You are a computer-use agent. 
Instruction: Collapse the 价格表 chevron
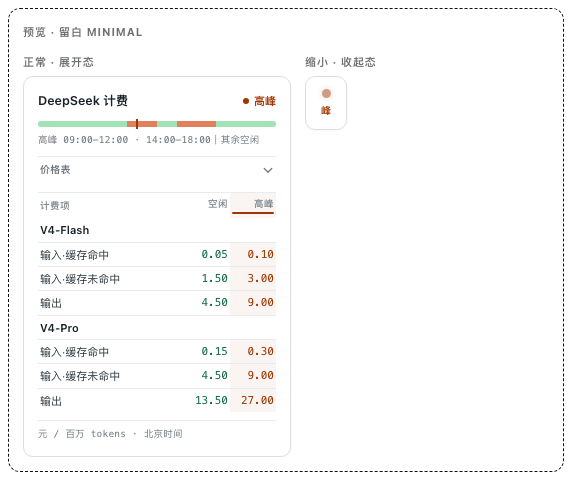point(268,170)
